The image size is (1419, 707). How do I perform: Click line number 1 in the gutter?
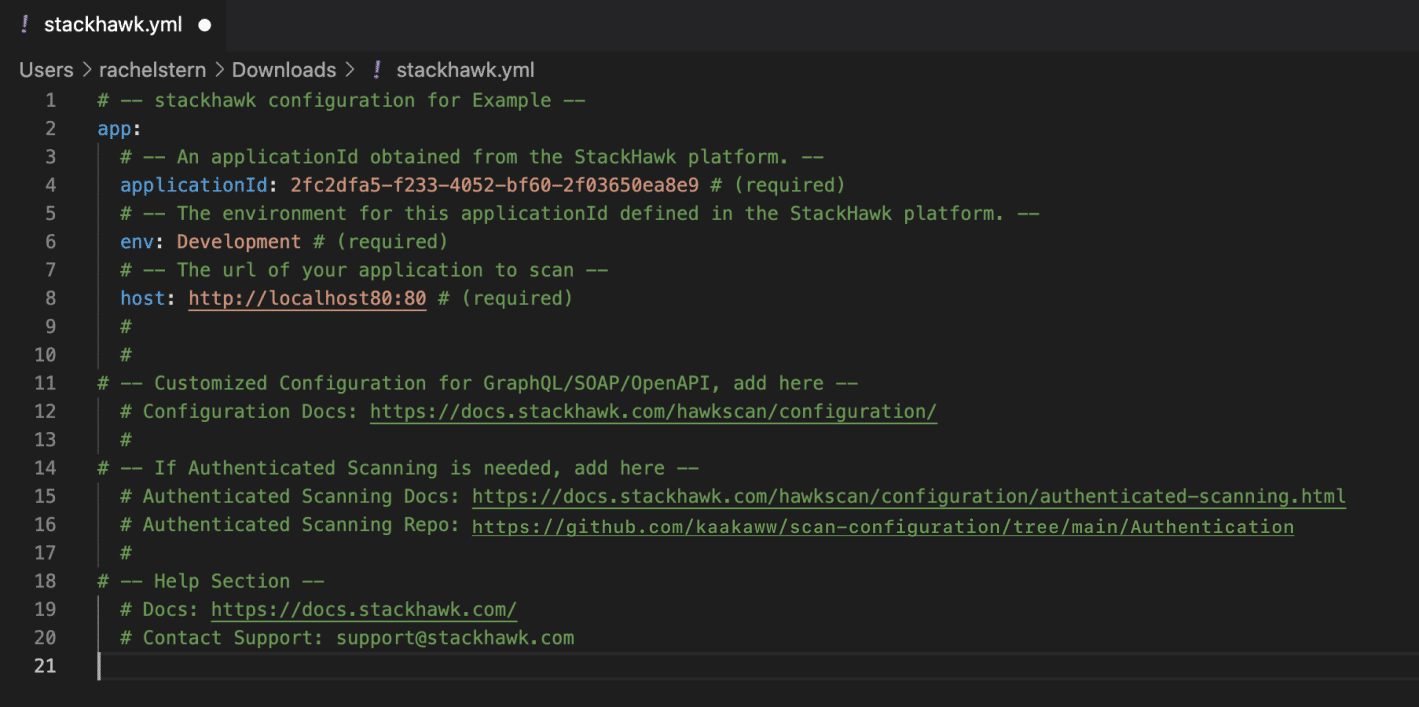(x=50, y=100)
